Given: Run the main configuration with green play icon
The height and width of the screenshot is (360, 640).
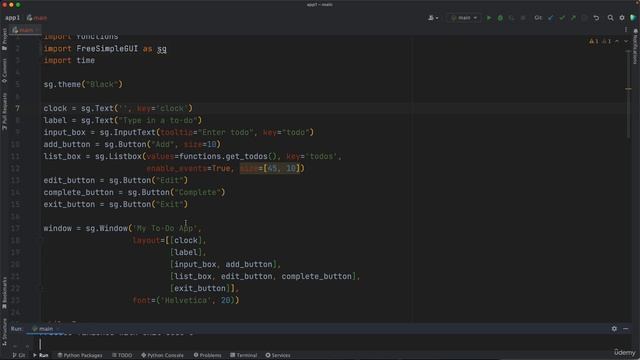Looking at the screenshot, I should click(489, 18).
